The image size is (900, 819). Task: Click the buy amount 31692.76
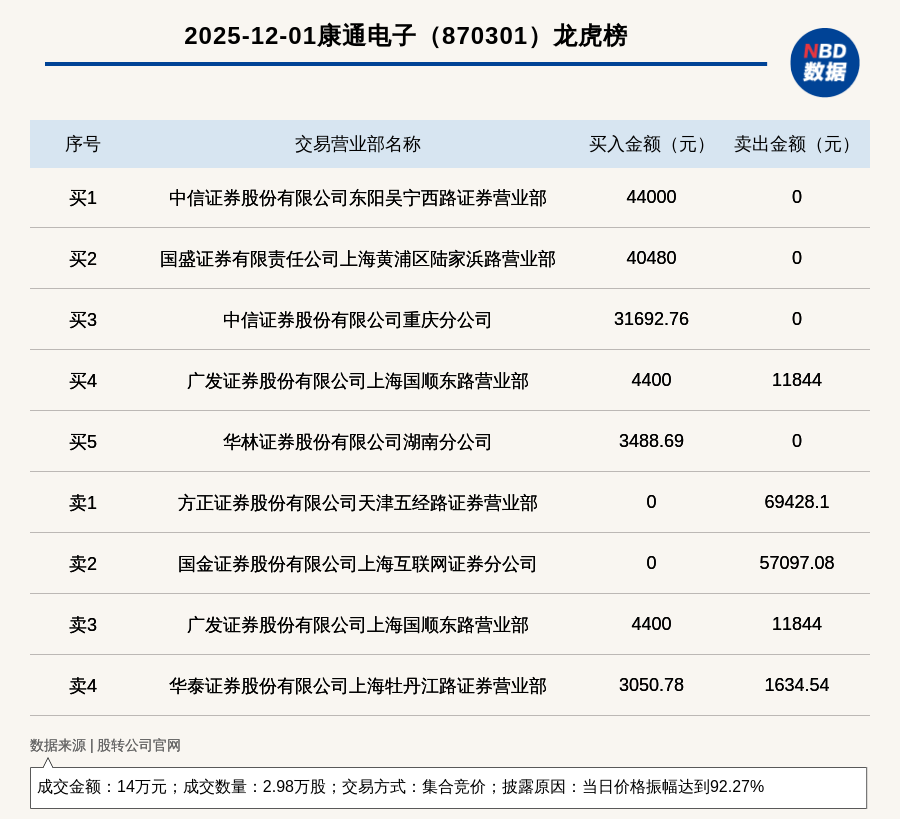pyautogui.click(x=651, y=319)
